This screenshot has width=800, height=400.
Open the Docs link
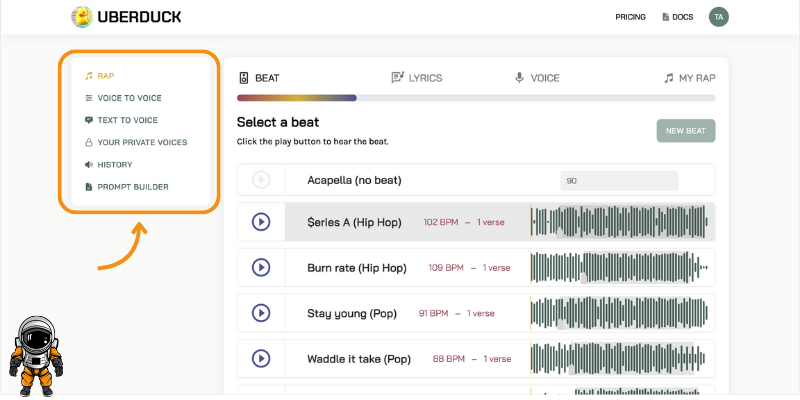(x=683, y=17)
